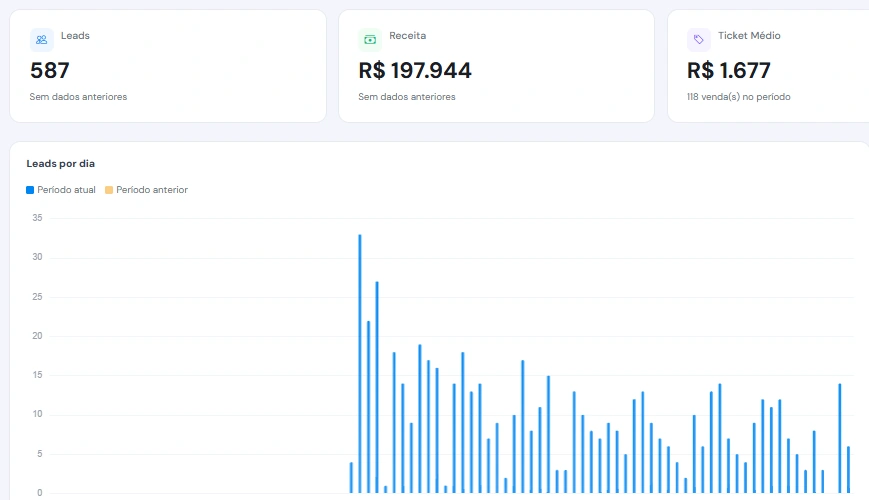The height and width of the screenshot is (500, 869).
Task: Toggle the Período atual legend item
Action: click(x=61, y=190)
